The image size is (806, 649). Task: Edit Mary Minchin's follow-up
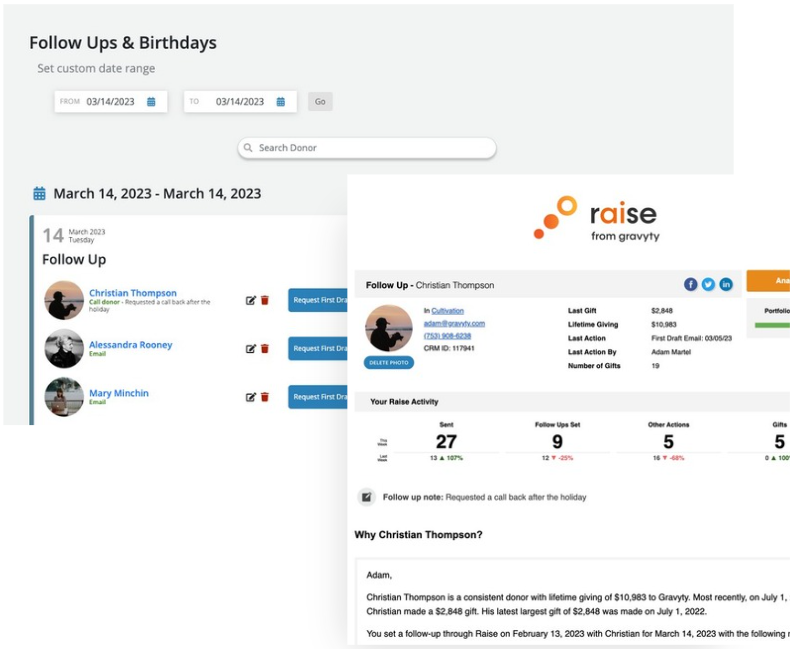click(250, 397)
